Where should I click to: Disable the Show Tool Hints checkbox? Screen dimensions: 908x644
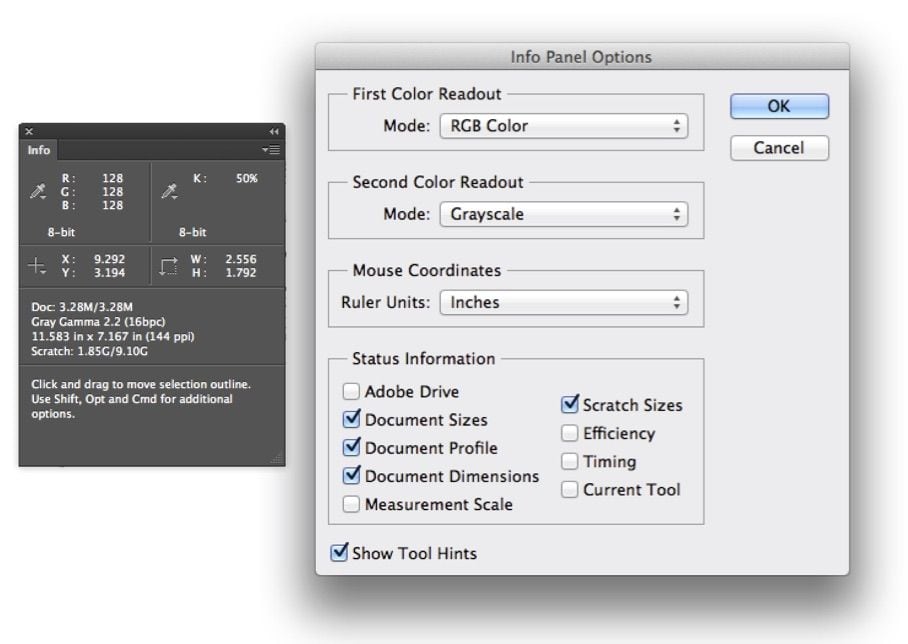(x=339, y=553)
